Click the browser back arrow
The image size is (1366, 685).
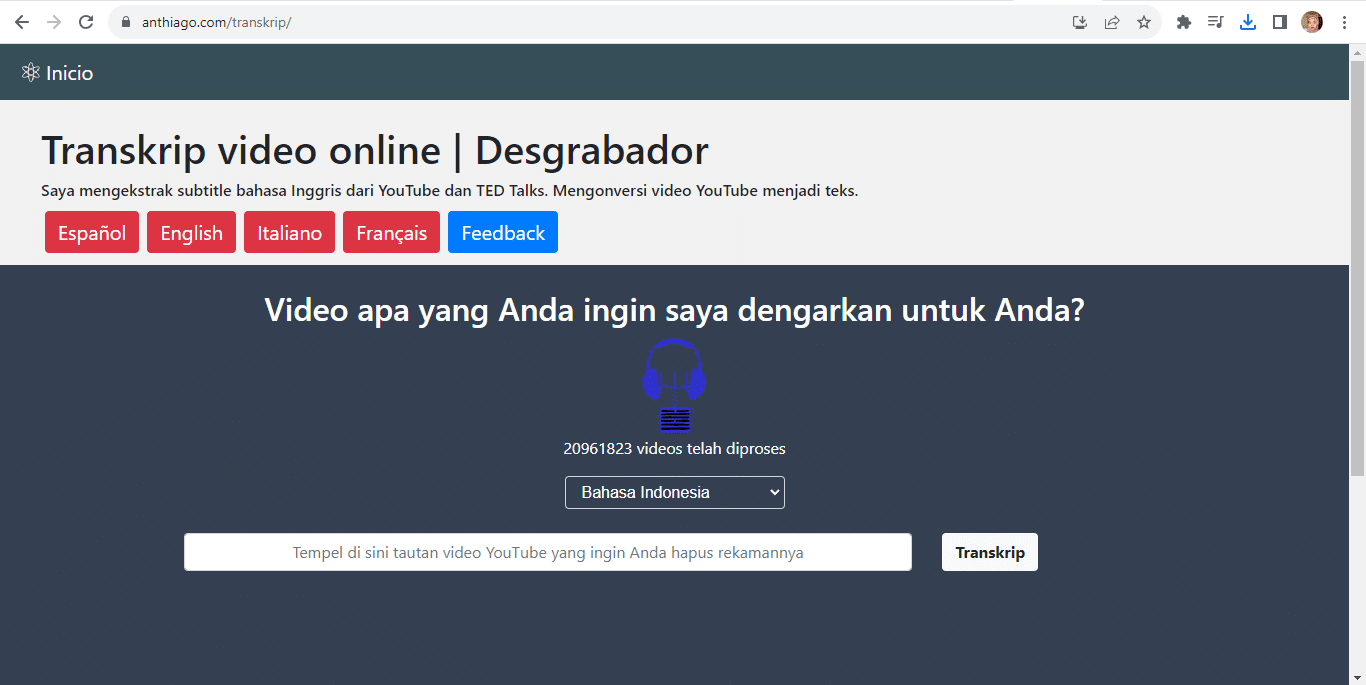tap(22, 22)
